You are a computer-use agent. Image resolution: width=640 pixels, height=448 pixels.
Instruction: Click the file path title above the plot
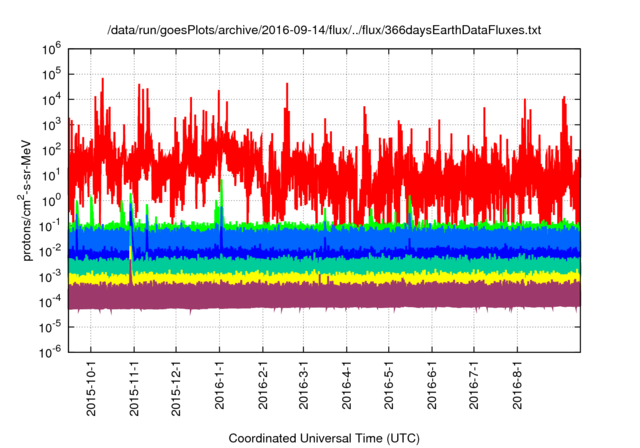(x=324, y=30)
